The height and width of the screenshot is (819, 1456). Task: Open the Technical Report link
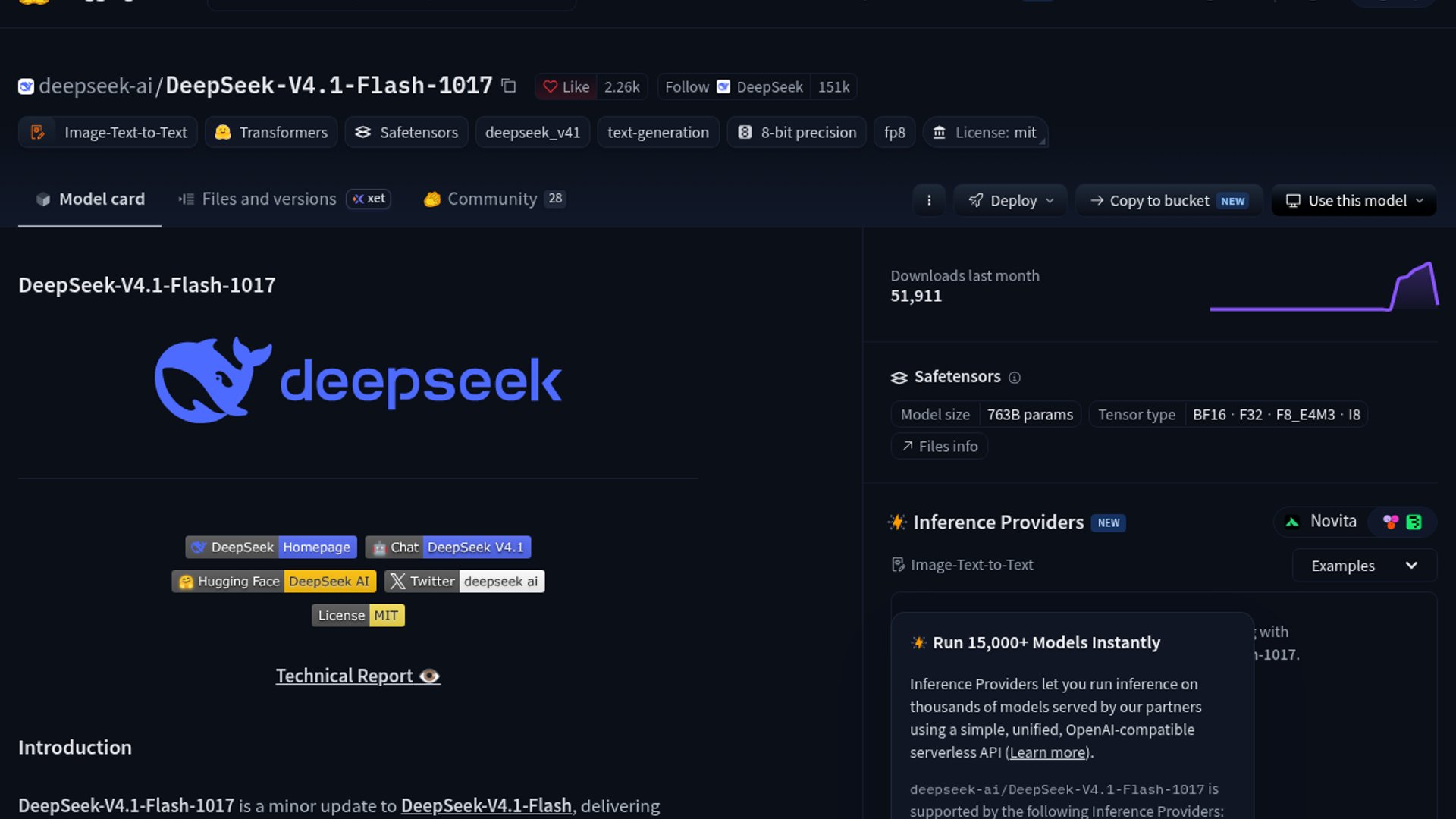coord(358,676)
